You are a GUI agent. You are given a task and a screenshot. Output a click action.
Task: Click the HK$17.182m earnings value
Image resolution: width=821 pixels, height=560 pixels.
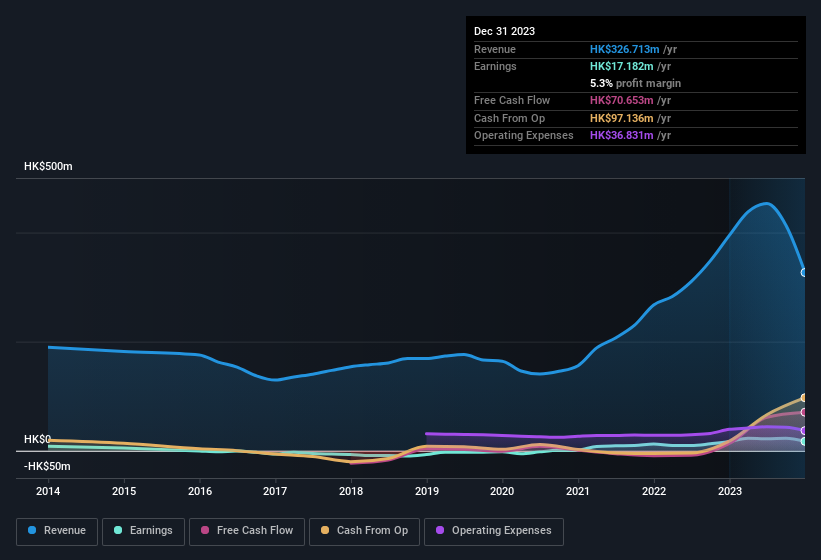622,66
